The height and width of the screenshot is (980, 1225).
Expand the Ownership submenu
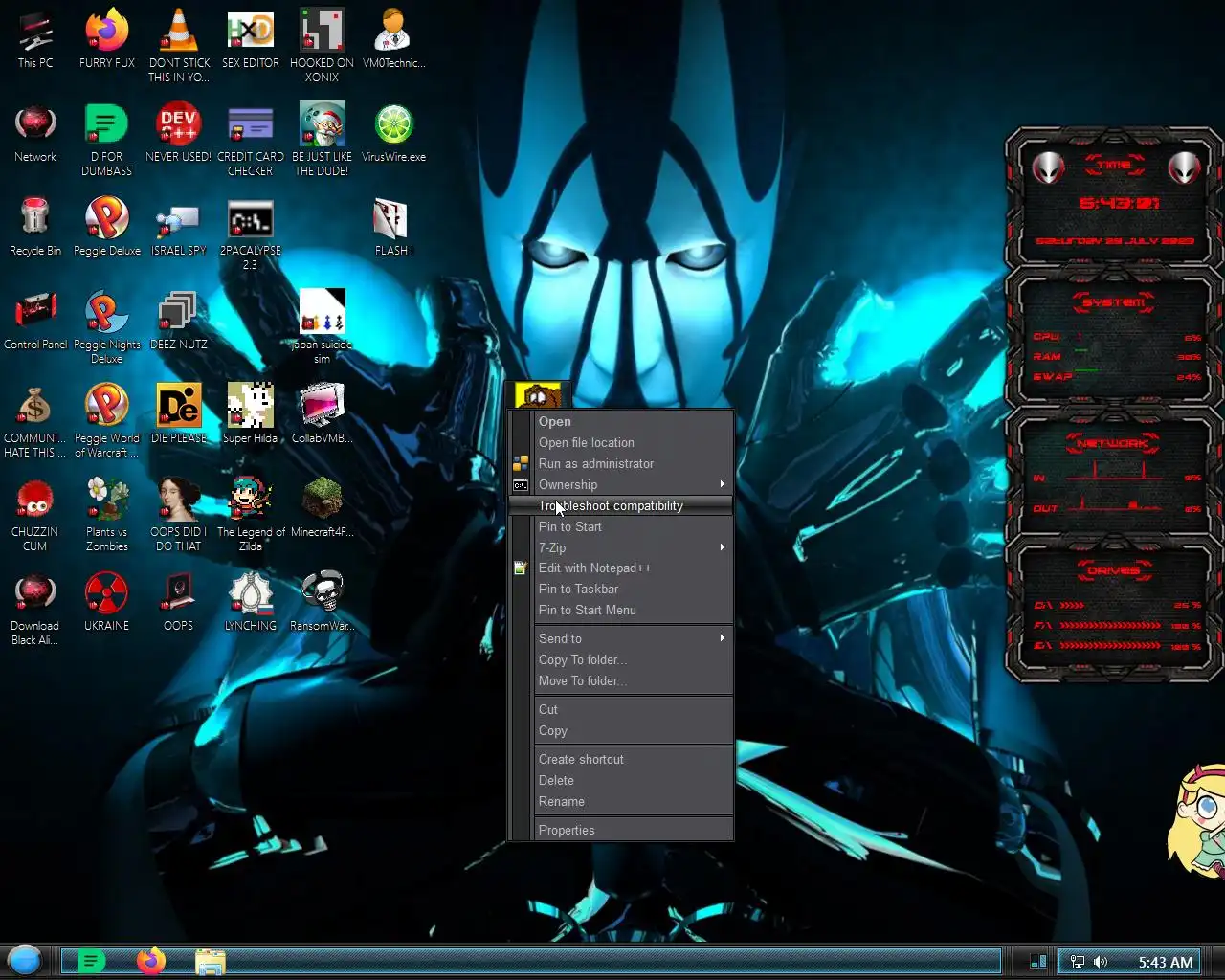click(621, 484)
